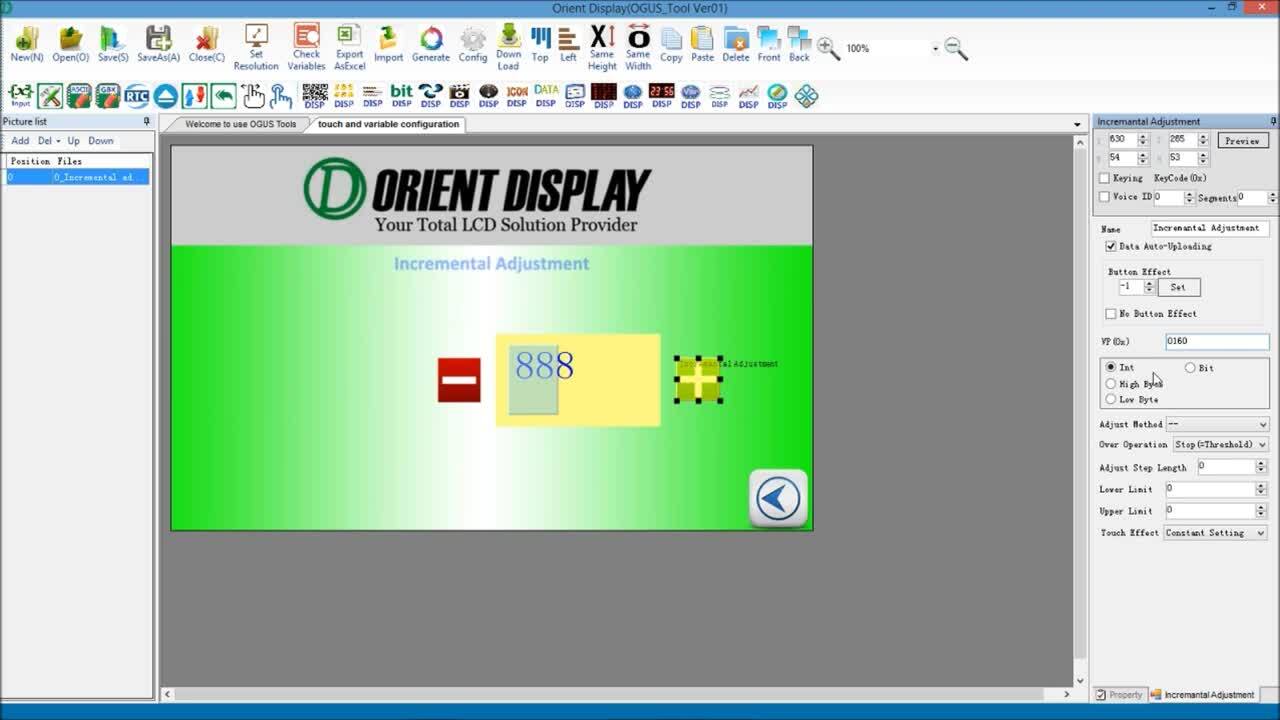Send control to Back
Image resolution: width=1280 pixels, height=720 pixels.
(799, 45)
